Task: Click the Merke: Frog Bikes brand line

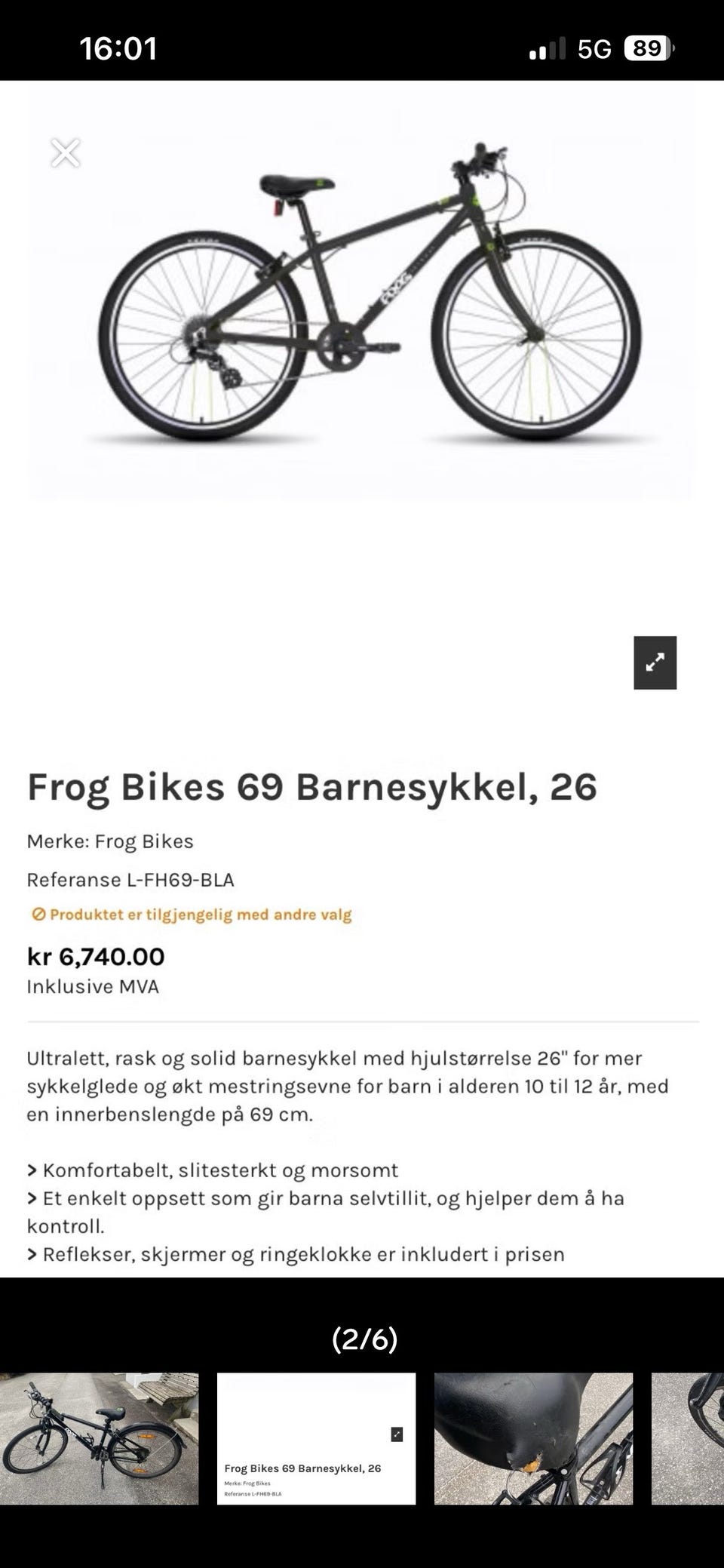Action: pos(110,841)
